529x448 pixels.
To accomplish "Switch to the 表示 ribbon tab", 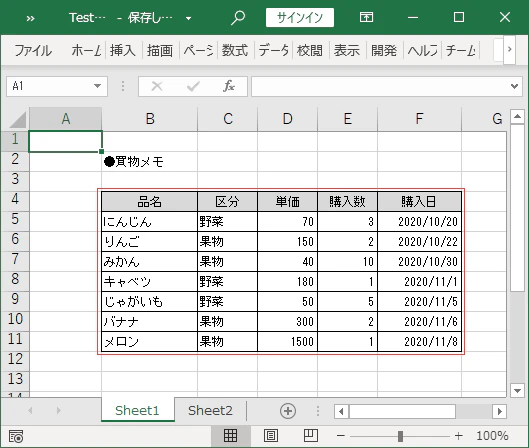I will pyautogui.click(x=347, y=51).
